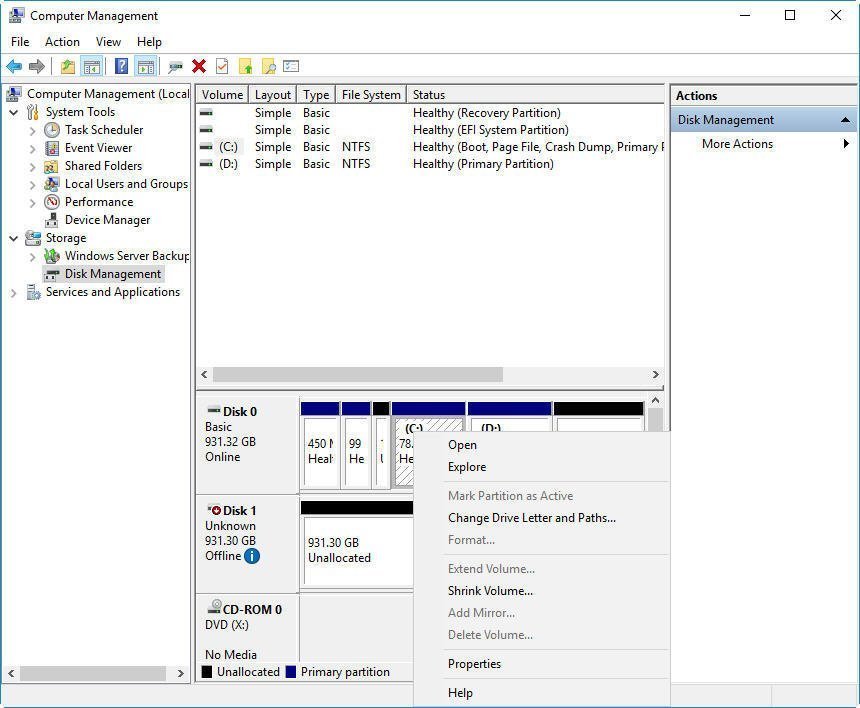Expand the Task Scheduler node
This screenshot has width=860, height=708.
32,131
